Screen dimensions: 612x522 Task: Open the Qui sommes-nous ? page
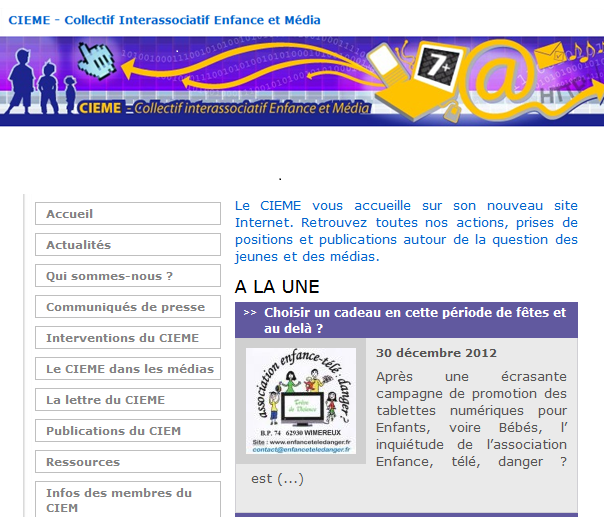(x=127, y=276)
